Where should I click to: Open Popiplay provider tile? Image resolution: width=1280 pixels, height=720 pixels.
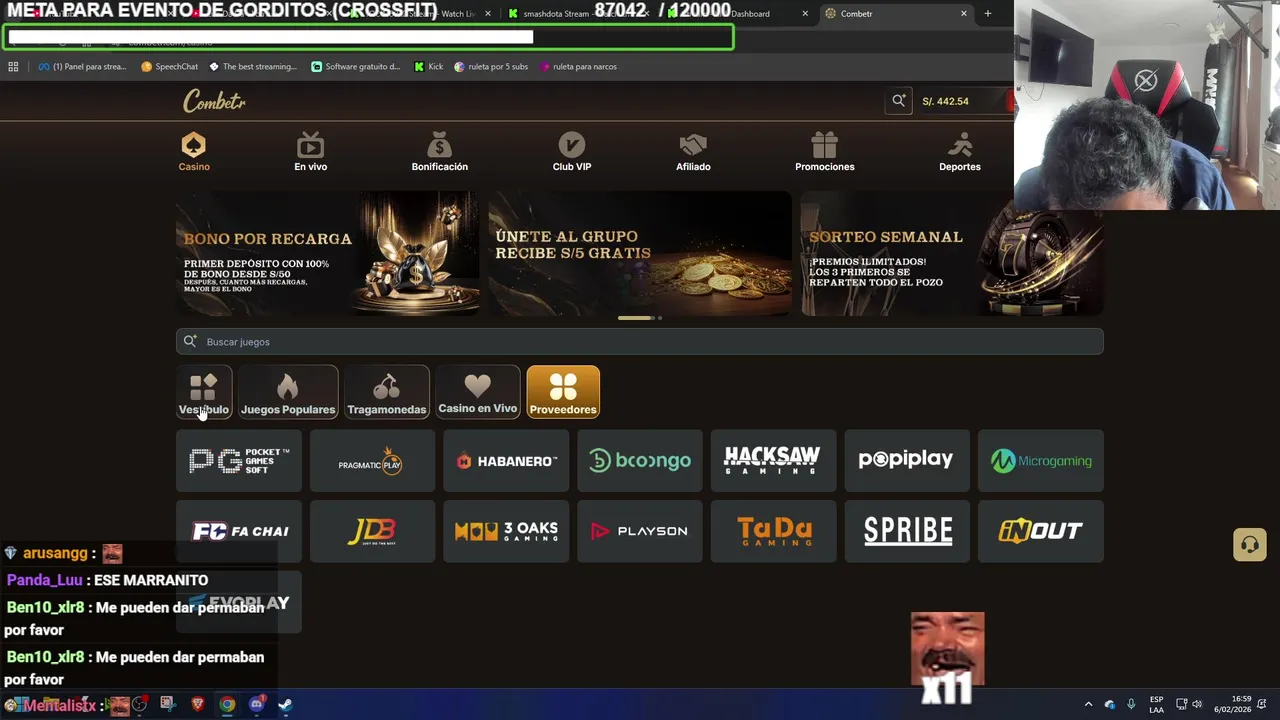pyautogui.click(x=907, y=461)
